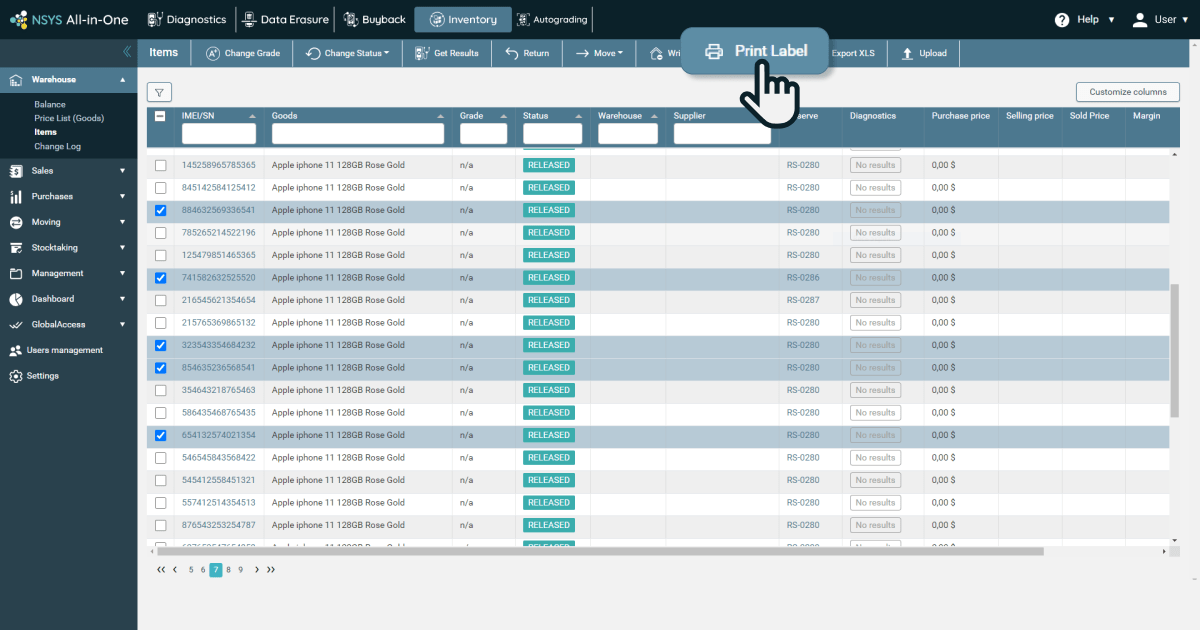Uncheck the box for IMEI 654132574021354
Viewport: 1200px width, 630px height.
click(x=160, y=435)
